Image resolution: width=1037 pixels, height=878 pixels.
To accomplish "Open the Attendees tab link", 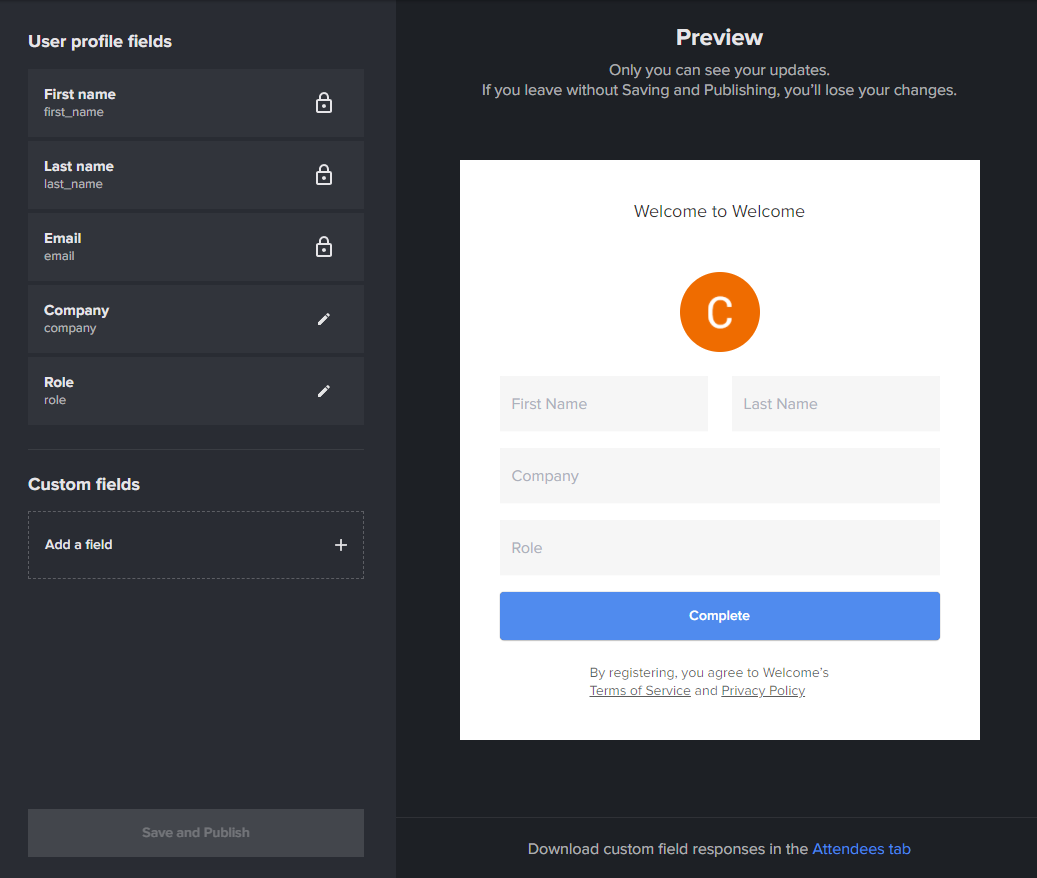I will tap(861, 849).
